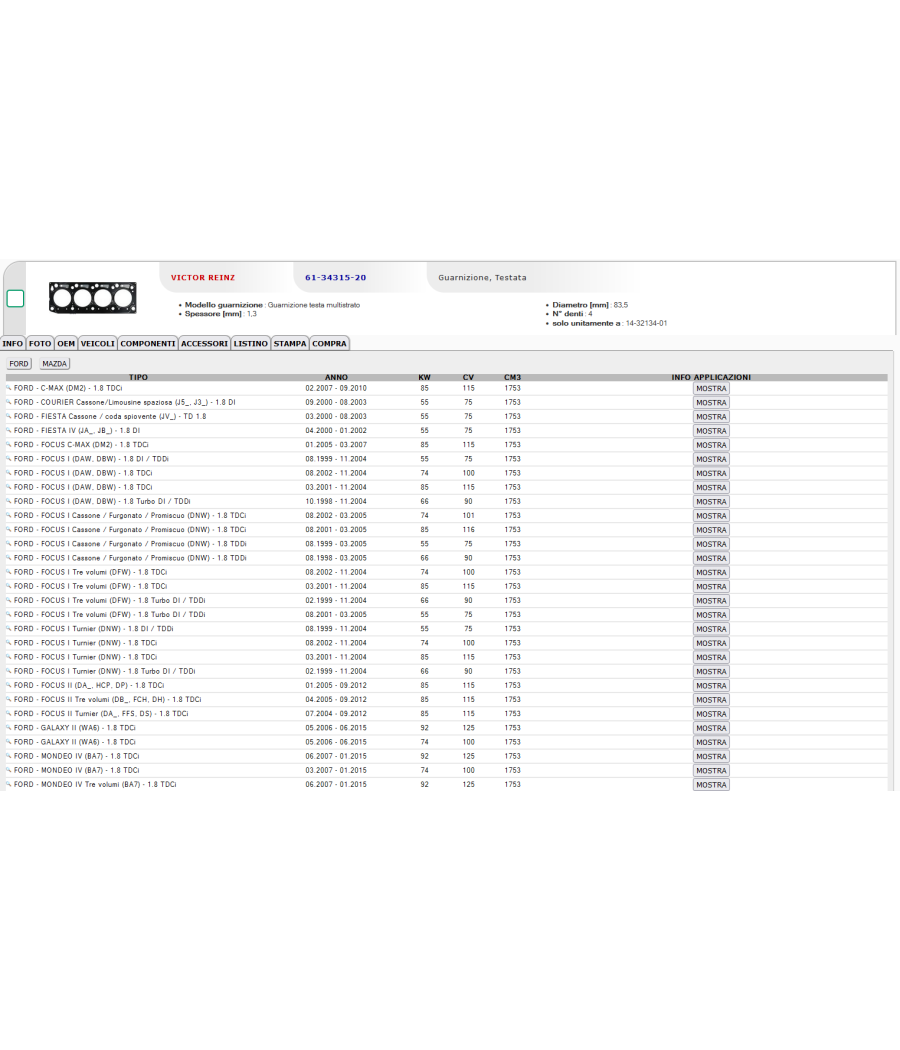Select the OEM tab
This screenshot has height=1050, width=900.
pos(66,344)
